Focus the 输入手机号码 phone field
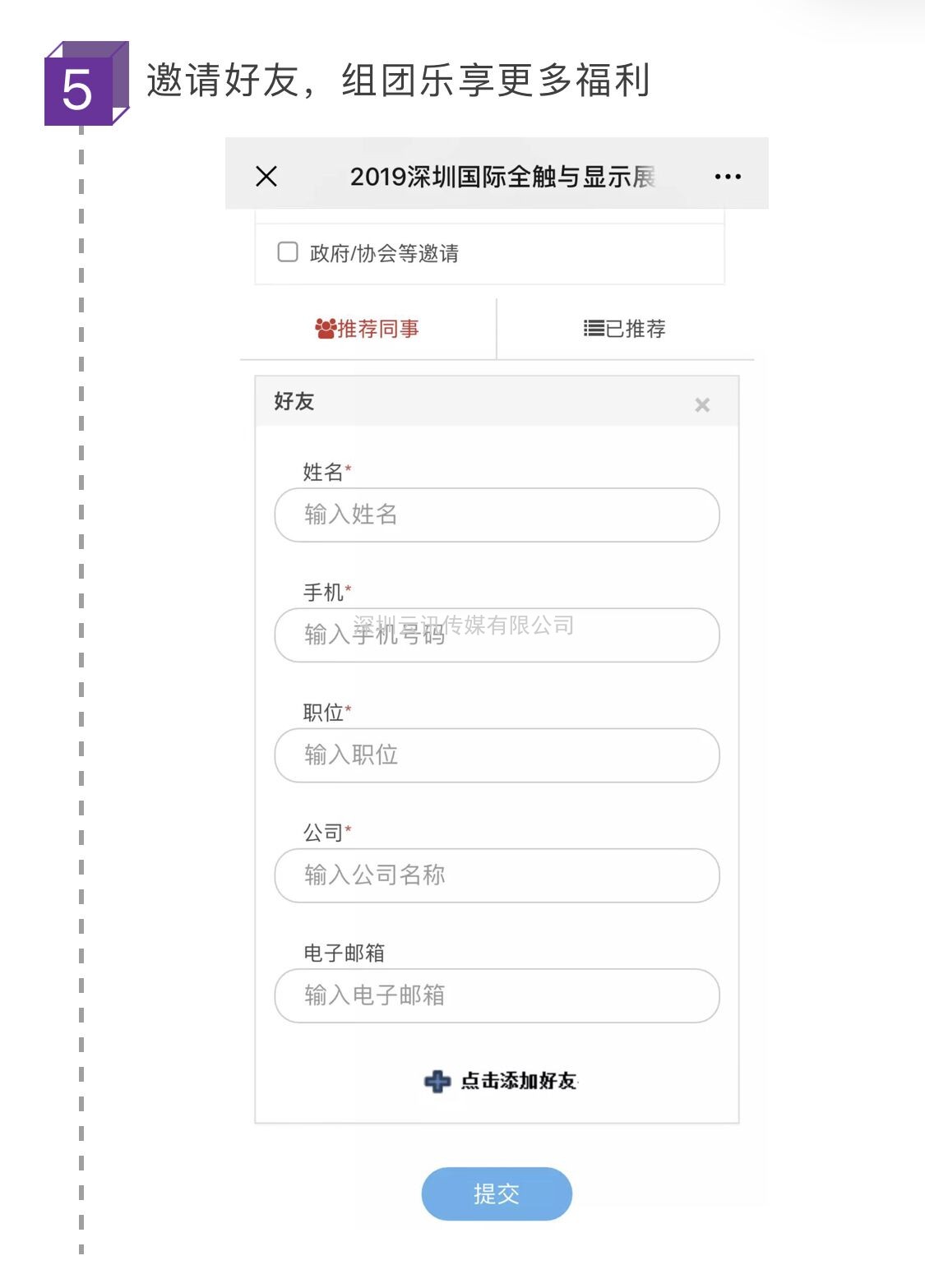 click(497, 635)
